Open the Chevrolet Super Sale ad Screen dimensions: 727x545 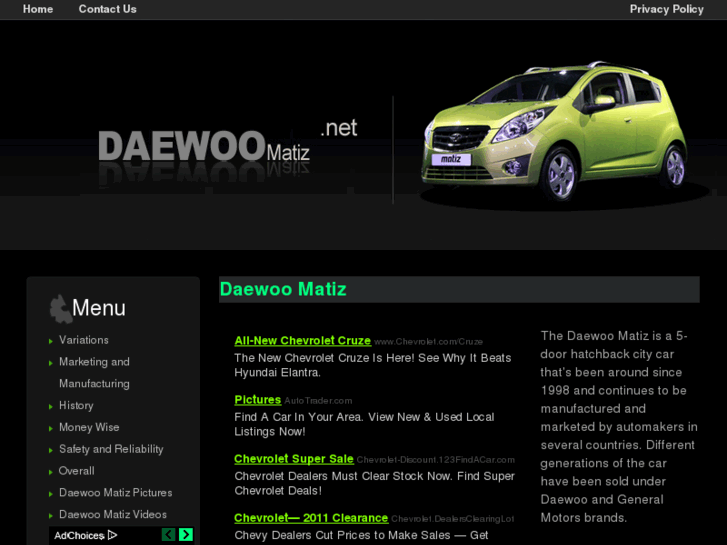294,459
